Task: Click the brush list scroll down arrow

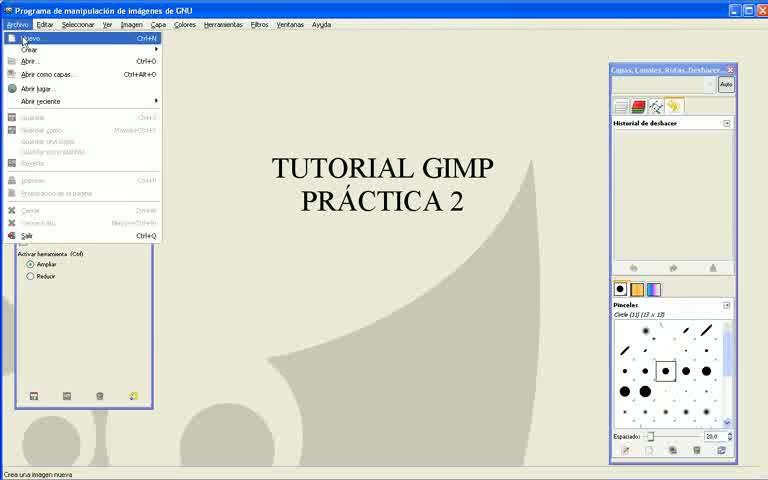Action: coord(727,422)
